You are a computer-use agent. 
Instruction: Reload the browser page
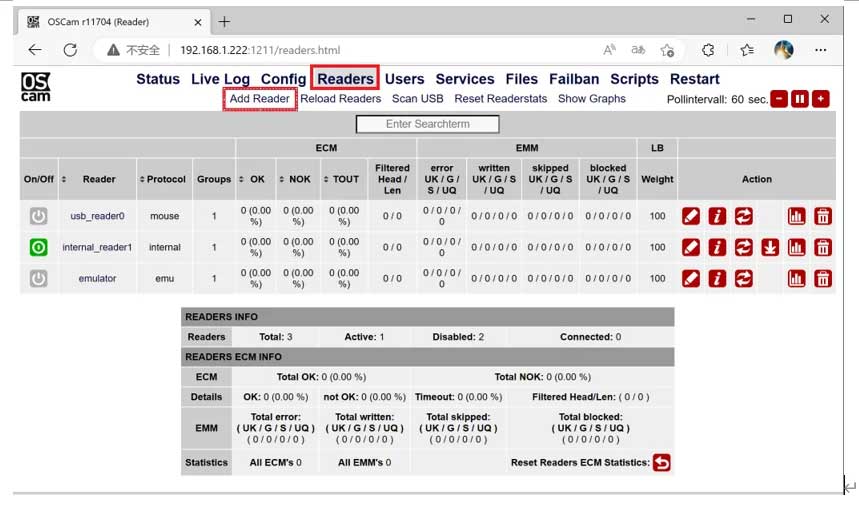pos(70,50)
